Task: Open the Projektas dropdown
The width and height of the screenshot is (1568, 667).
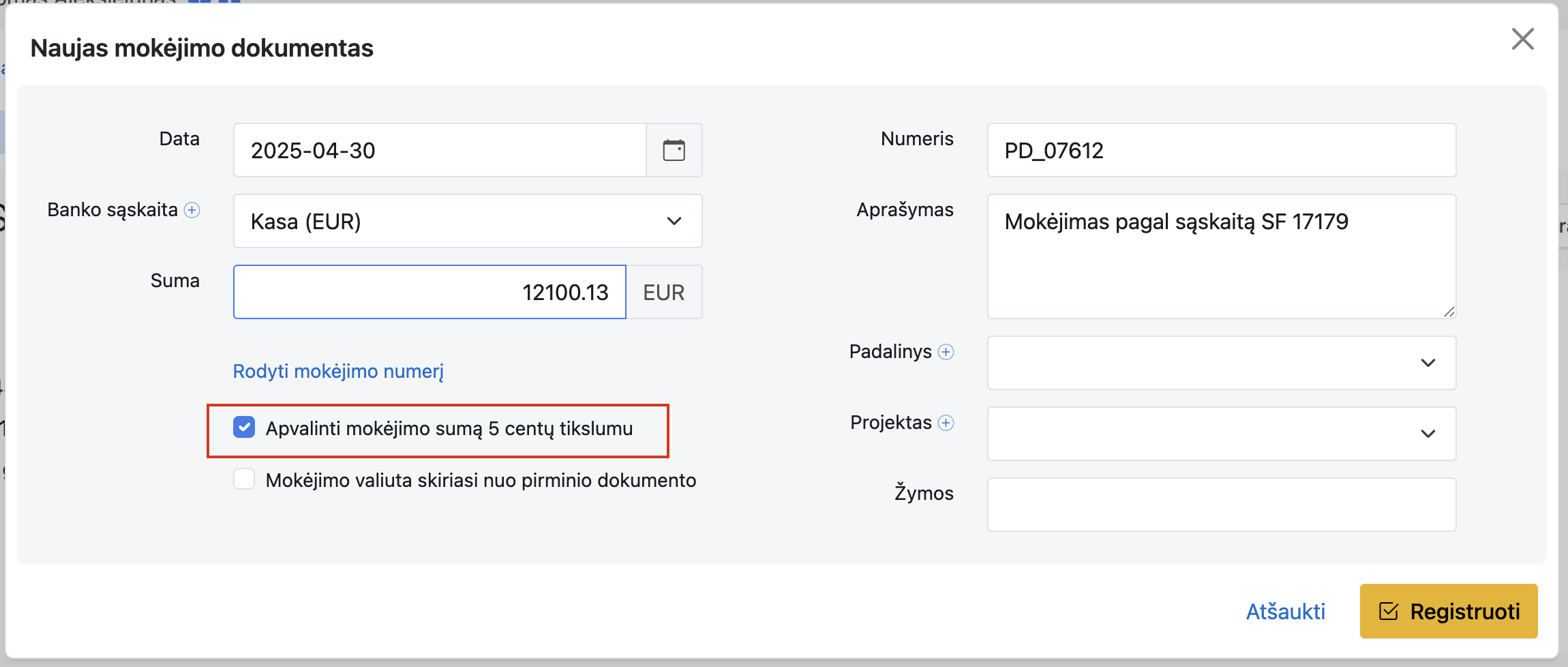Action: pos(1221,434)
